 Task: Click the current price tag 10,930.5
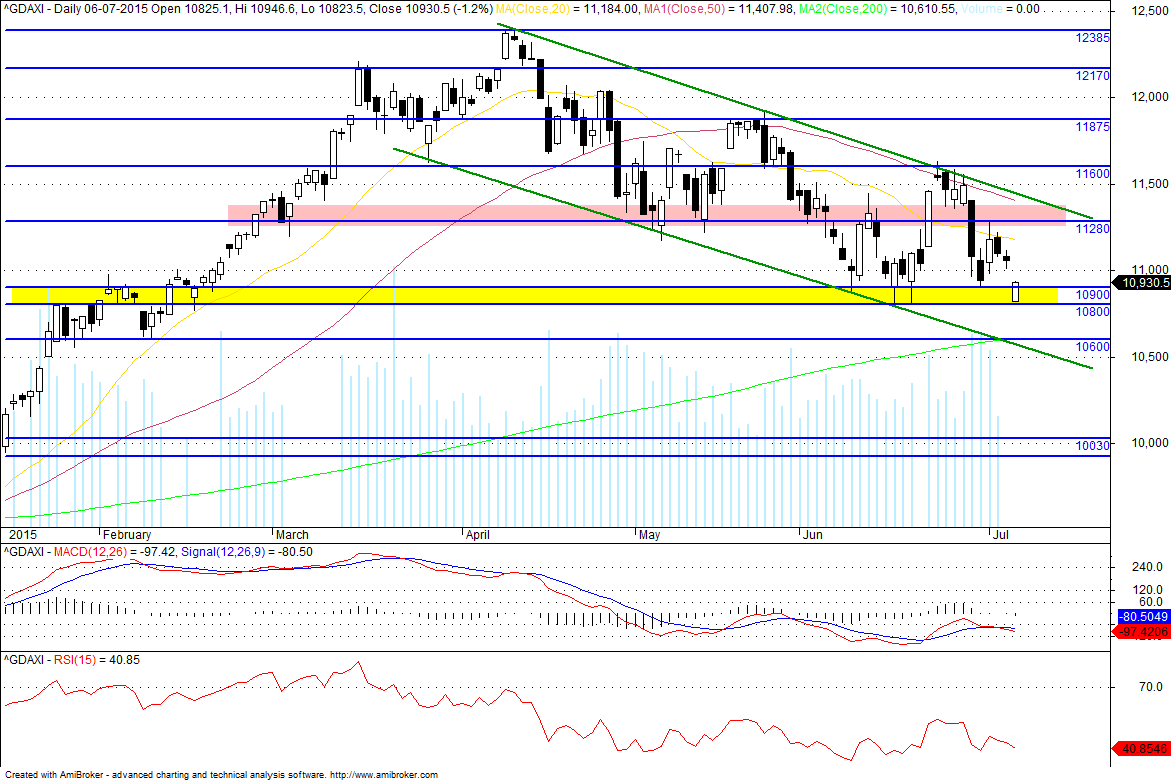tap(1143, 283)
